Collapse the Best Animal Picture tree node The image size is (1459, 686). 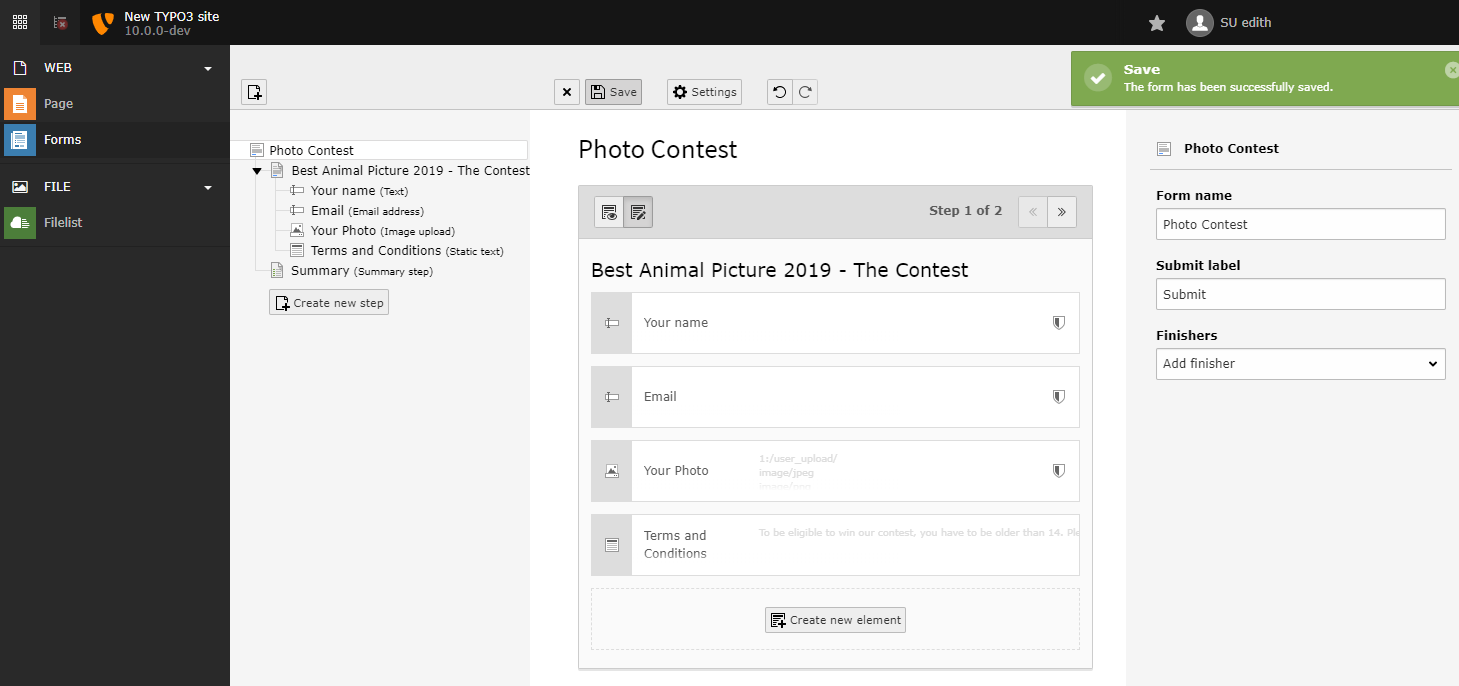coord(257,171)
